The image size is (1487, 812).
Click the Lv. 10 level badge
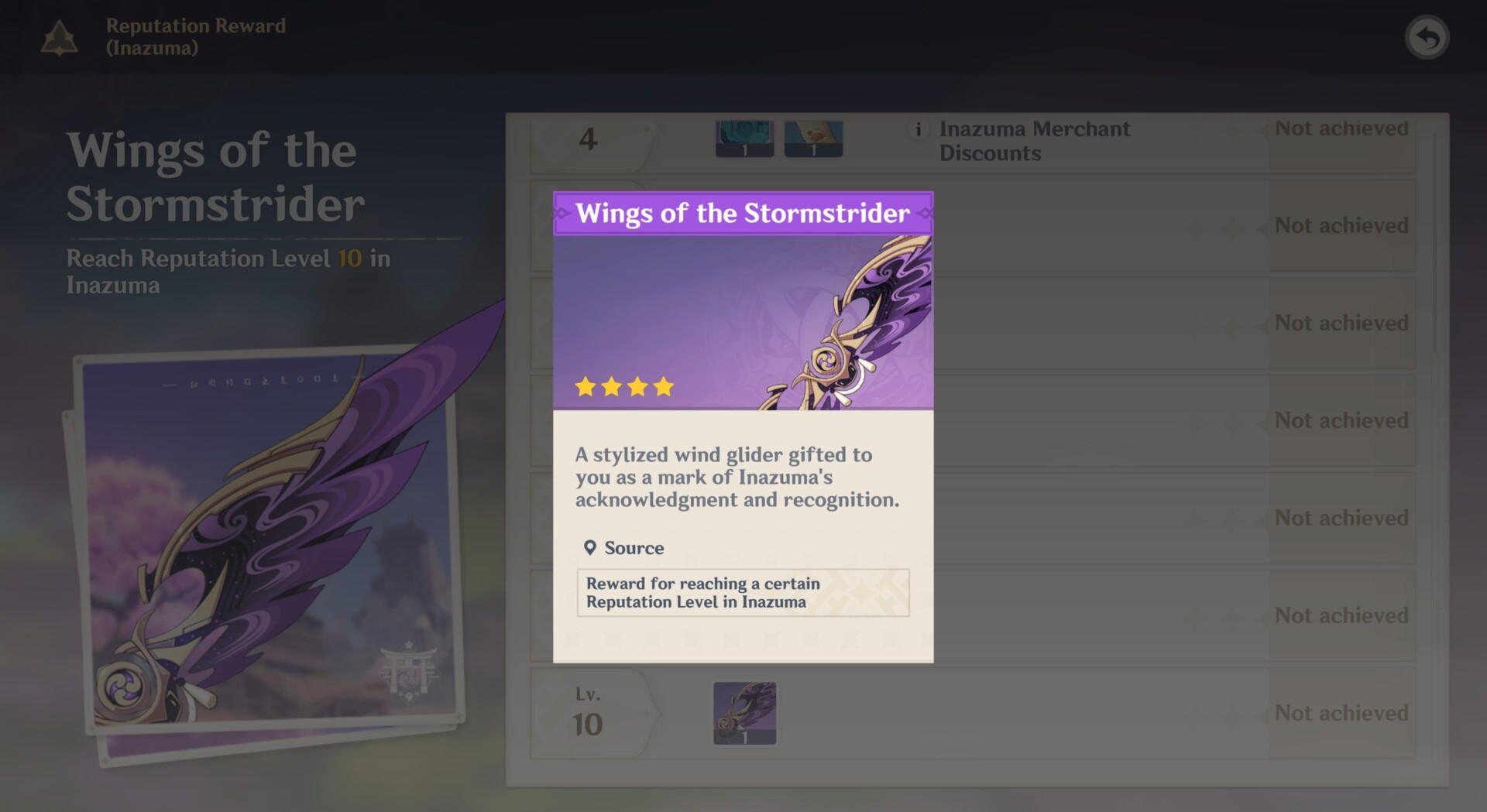click(589, 713)
